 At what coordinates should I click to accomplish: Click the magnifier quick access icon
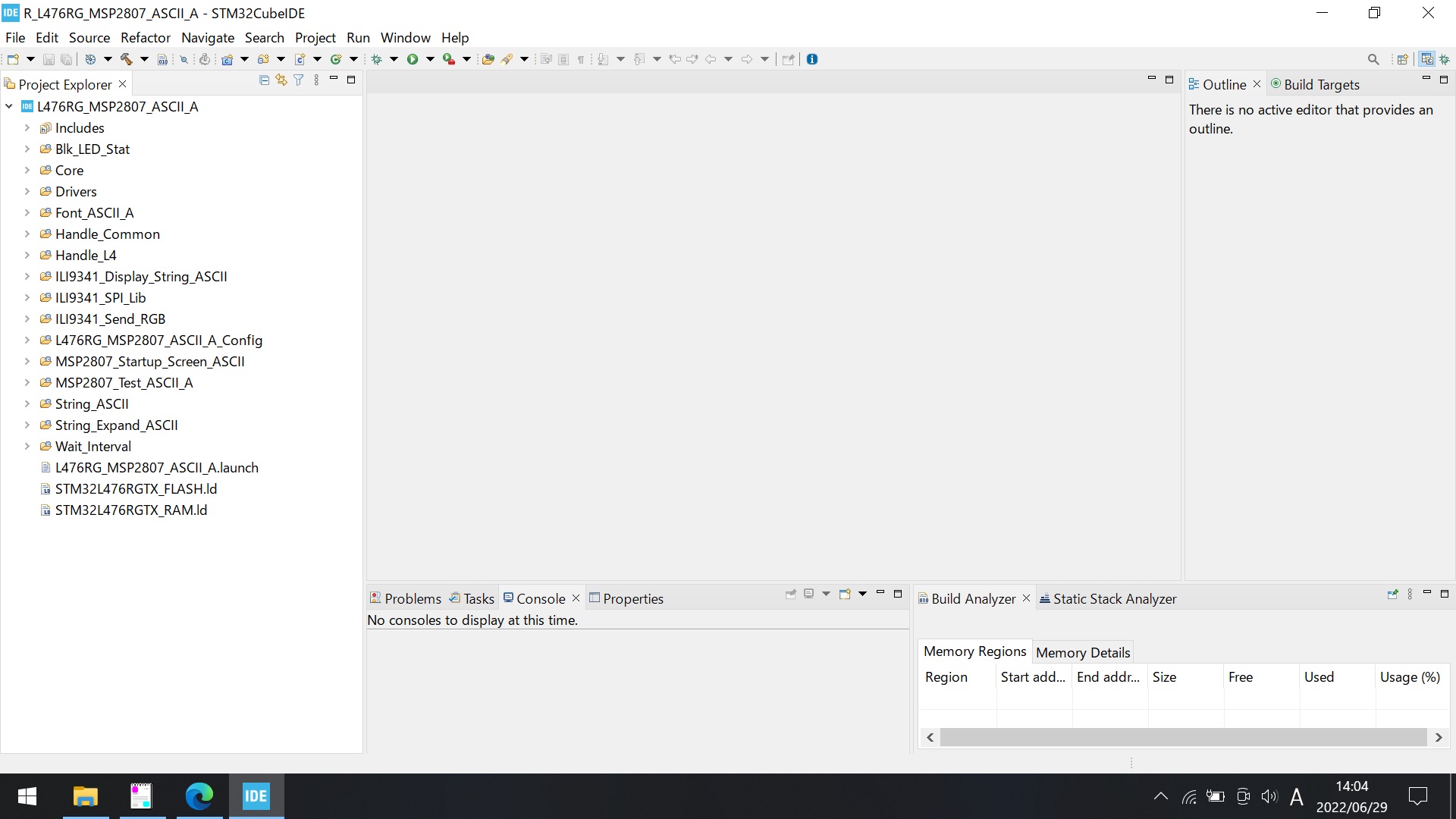click(1373, 59)
